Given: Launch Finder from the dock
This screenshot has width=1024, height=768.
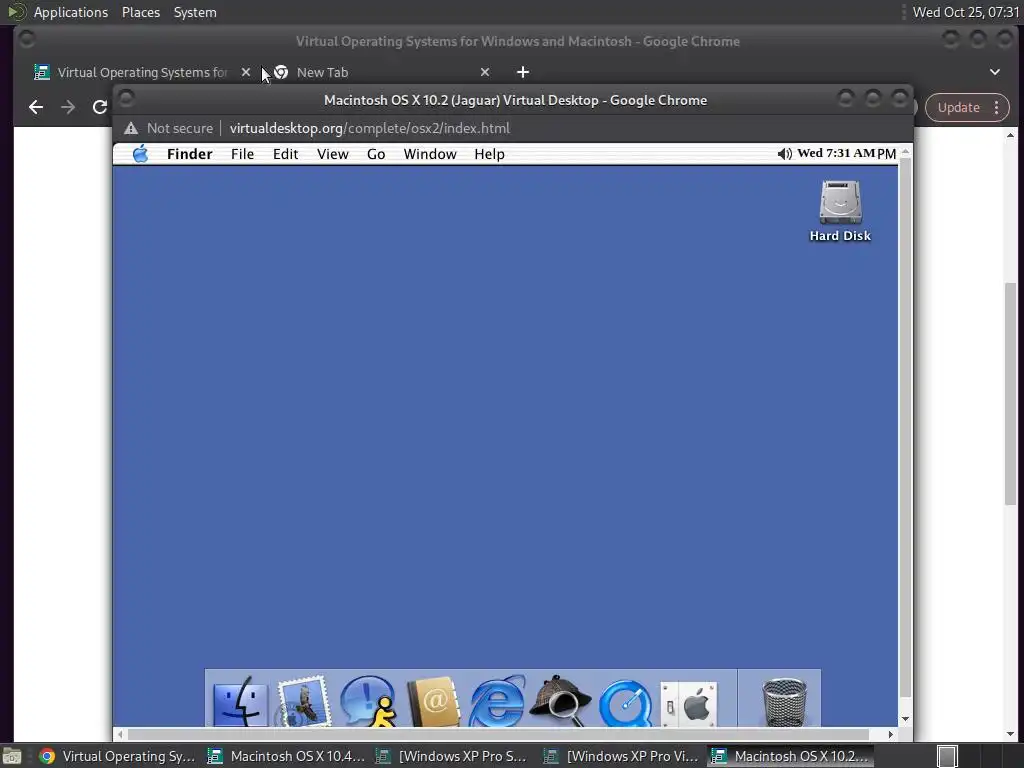Looking at the screenshot, I should tap(240, 703).
